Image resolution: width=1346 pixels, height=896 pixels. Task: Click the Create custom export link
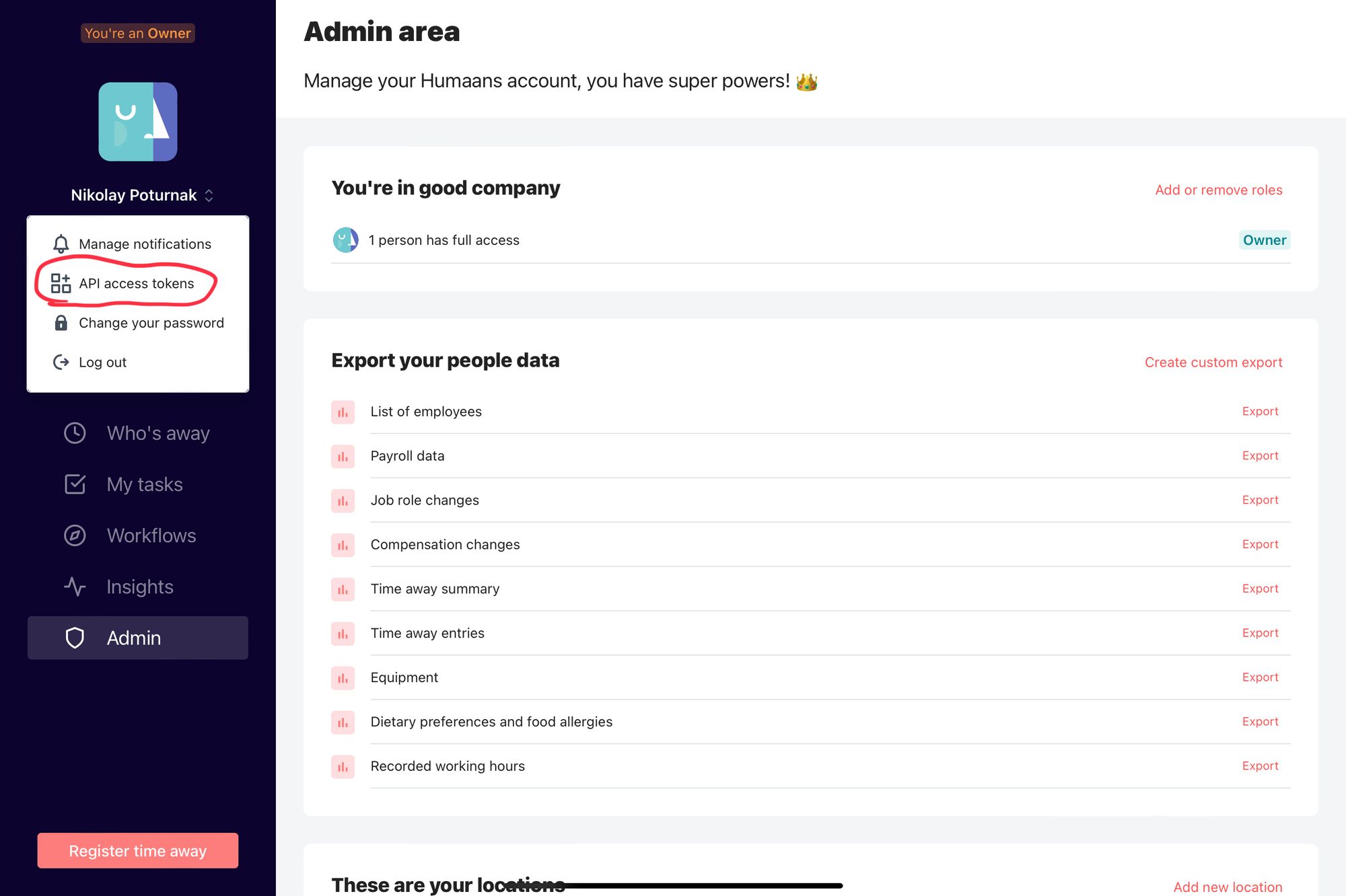pyautogui.click(x=1213, y=362)
